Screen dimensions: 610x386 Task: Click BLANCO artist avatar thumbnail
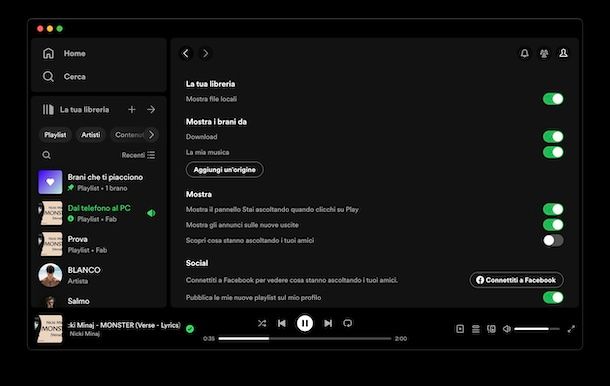tap(50, 275)
